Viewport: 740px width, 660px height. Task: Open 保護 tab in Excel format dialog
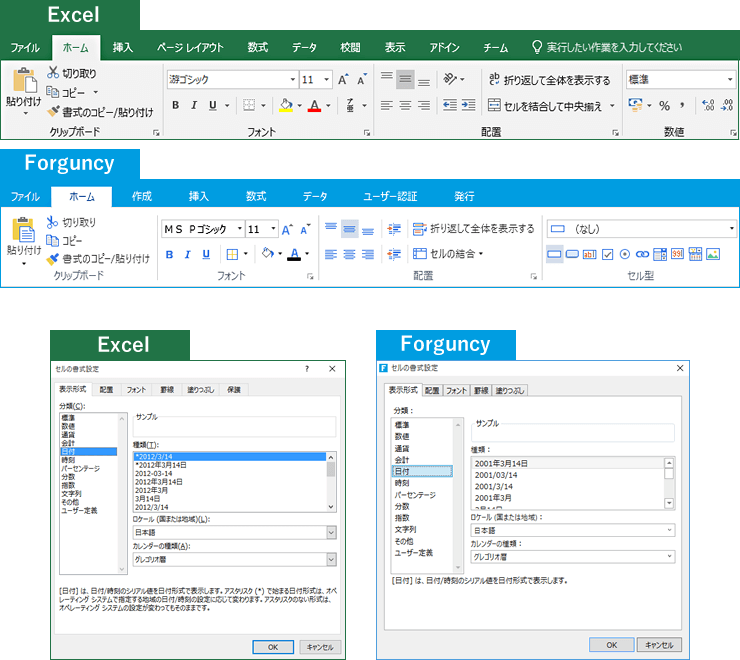click(x=234, y=389)
